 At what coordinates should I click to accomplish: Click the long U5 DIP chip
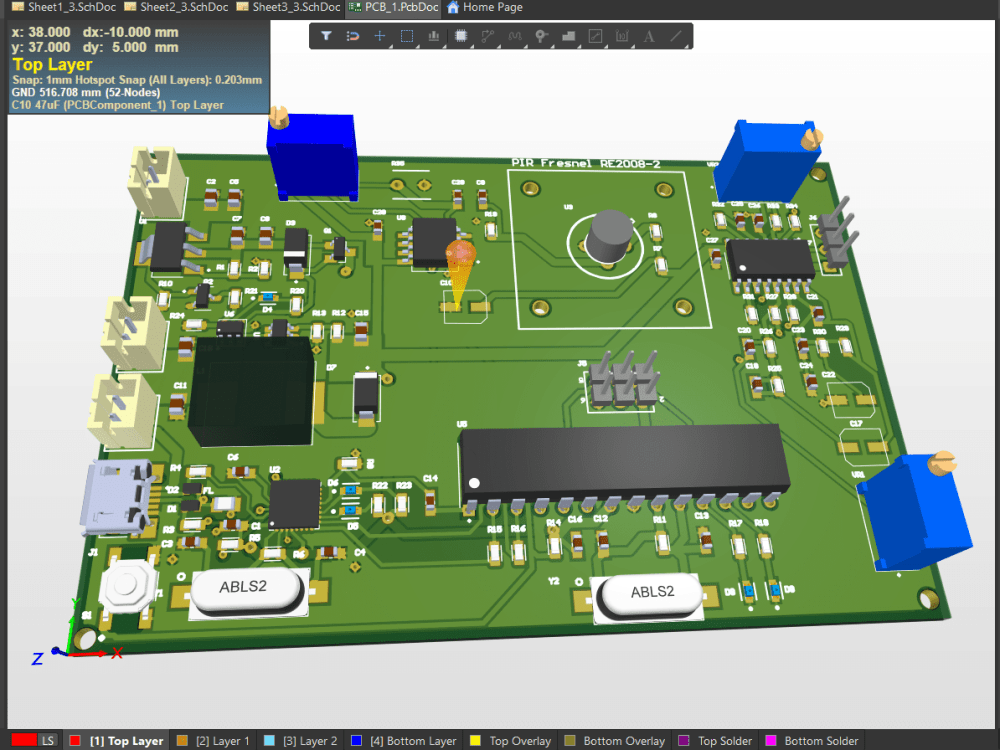[x=624, y=464]
